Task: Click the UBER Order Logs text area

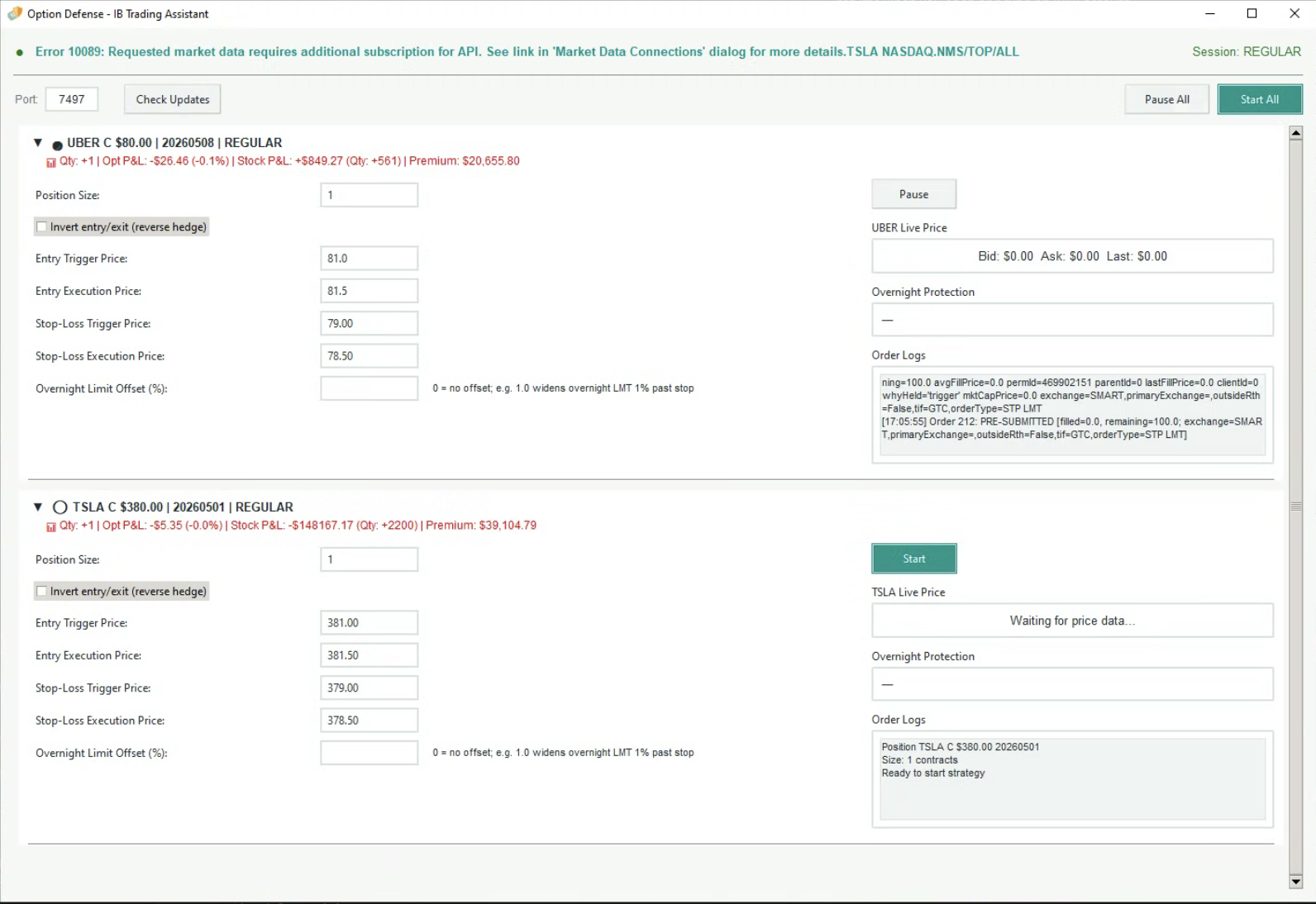Action: click(x=1072, y=414)
